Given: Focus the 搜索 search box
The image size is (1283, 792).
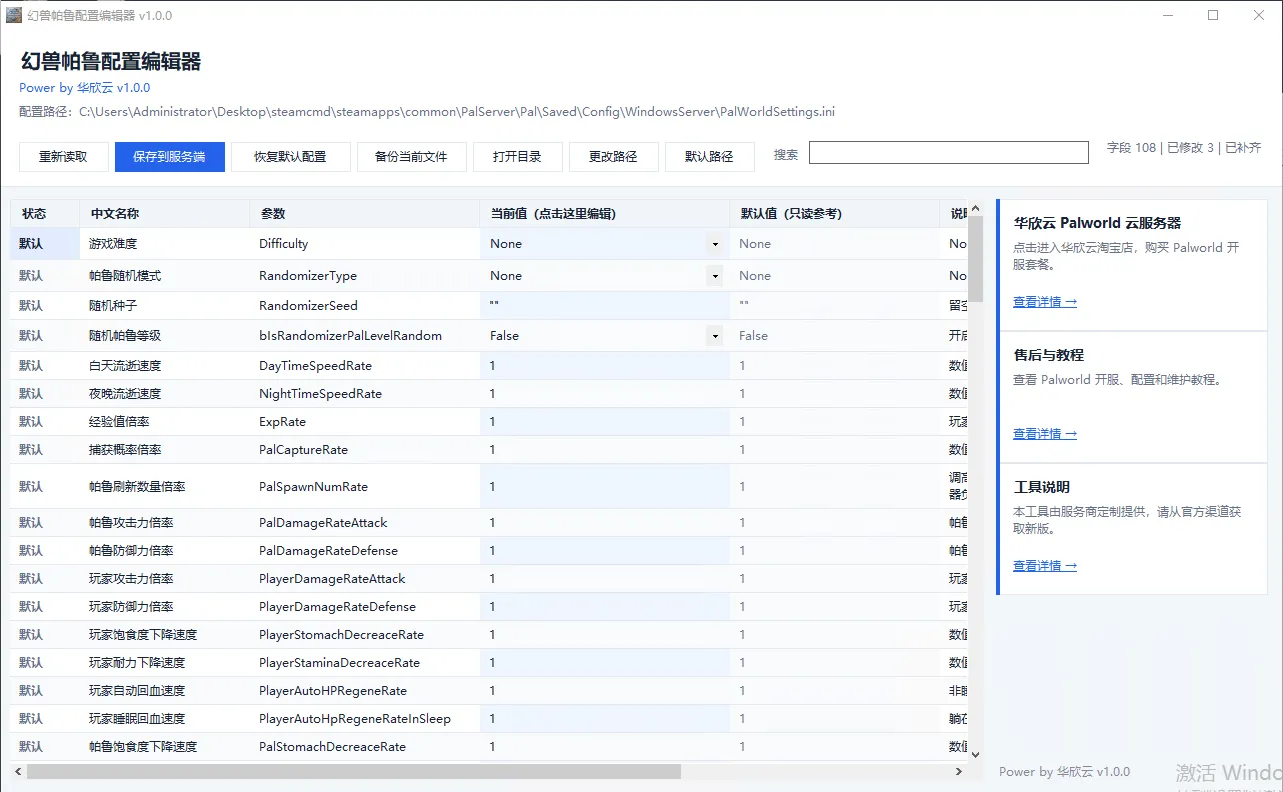Looking at the screenshot, I should click(x=948, y=152).
